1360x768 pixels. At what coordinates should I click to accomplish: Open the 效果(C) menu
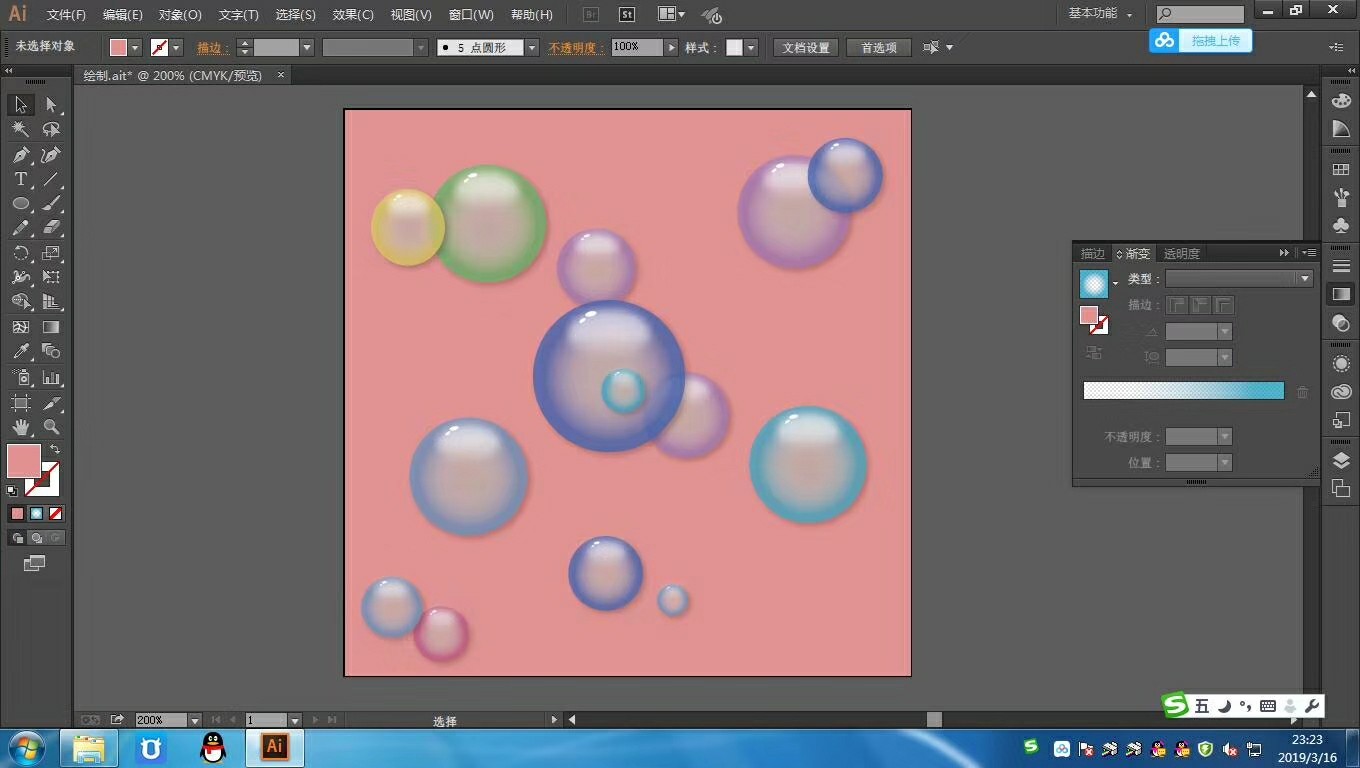point(353,15)
